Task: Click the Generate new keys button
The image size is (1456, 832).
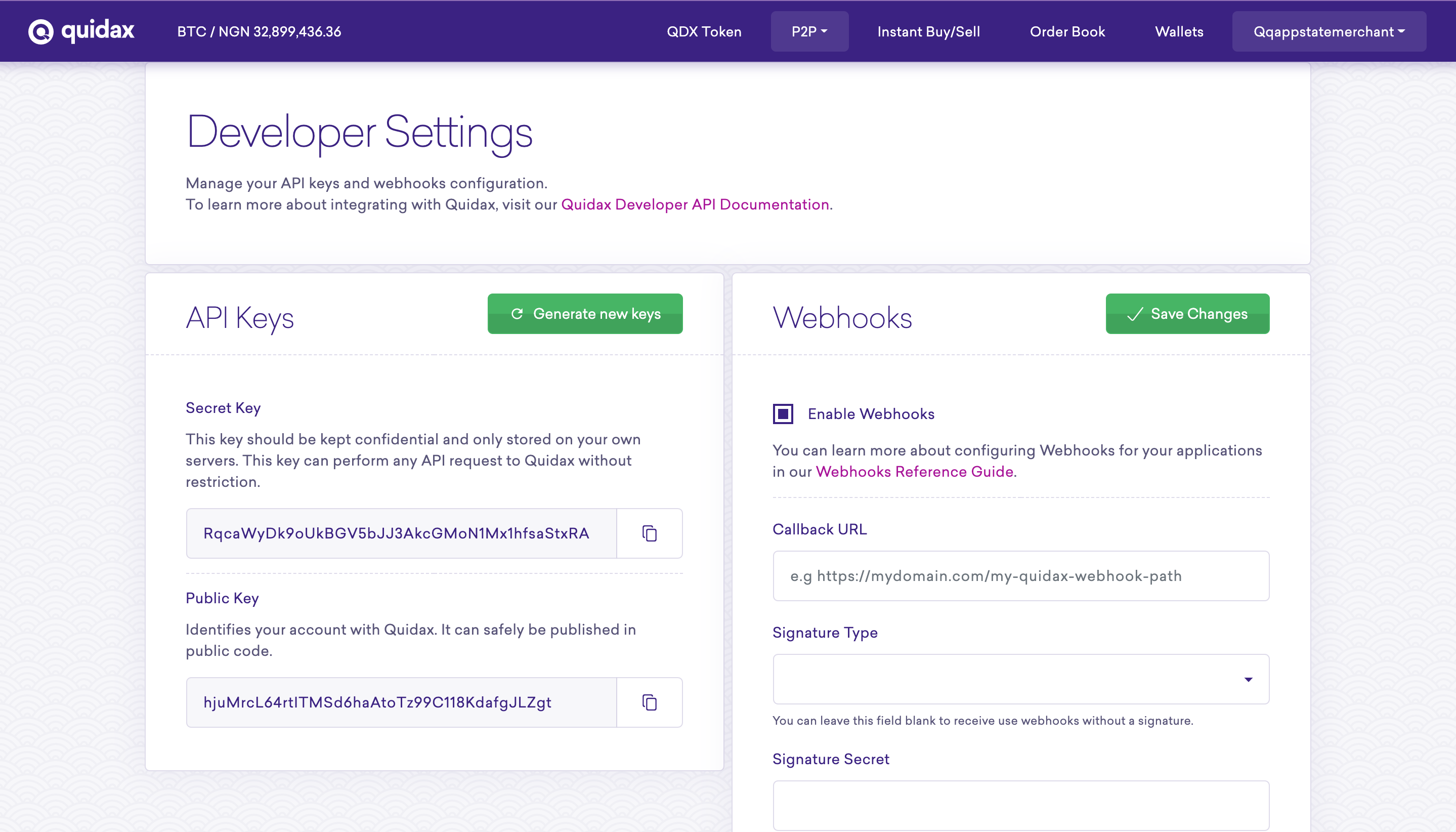Action: point(585,314)
